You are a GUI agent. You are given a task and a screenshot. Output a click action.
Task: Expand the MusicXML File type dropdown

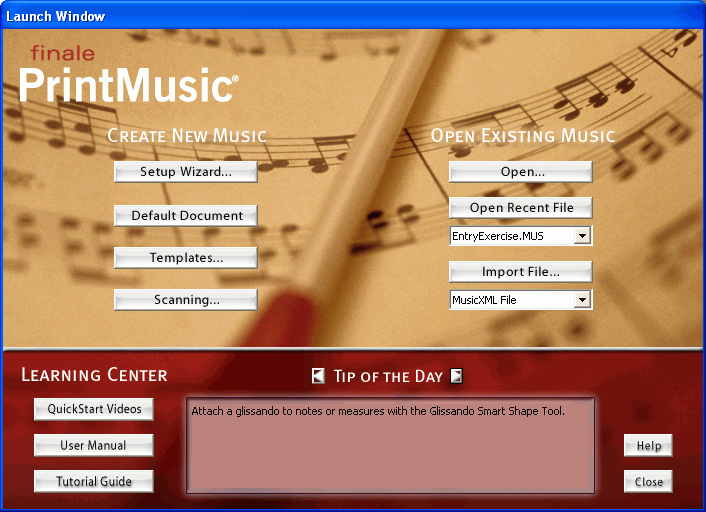[x=582, y=299]
